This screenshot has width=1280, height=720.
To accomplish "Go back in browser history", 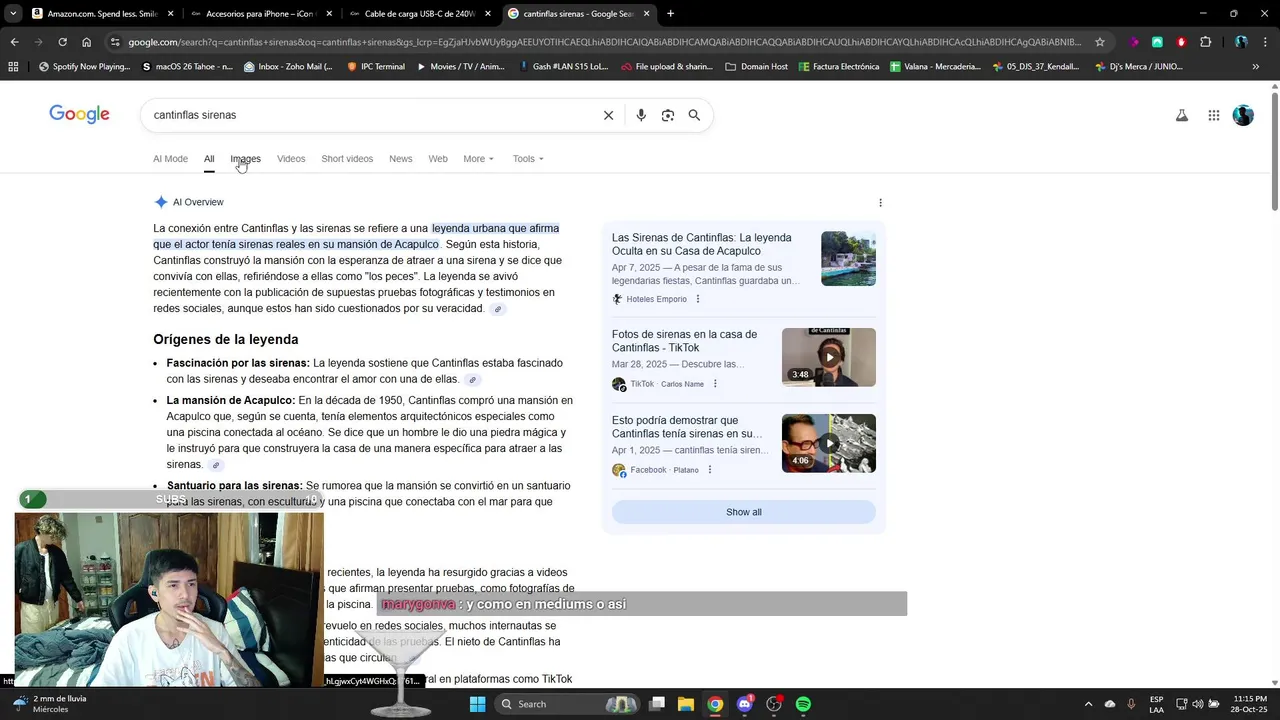I will coord(14,42).
